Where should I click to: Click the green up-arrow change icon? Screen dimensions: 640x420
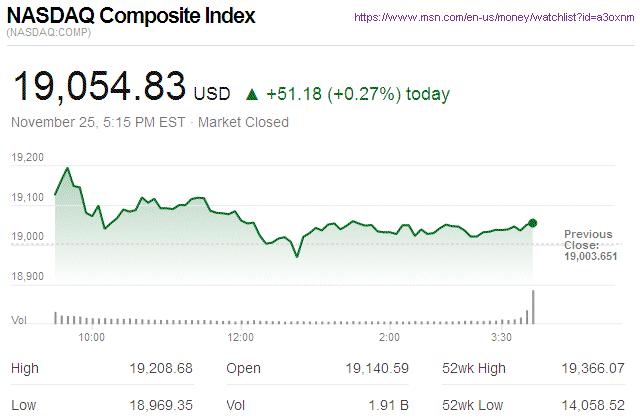pos(251,94)
